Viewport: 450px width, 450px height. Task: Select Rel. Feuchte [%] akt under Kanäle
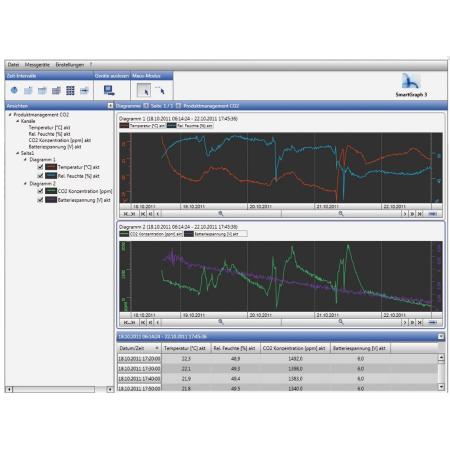(x=49, y=134)
